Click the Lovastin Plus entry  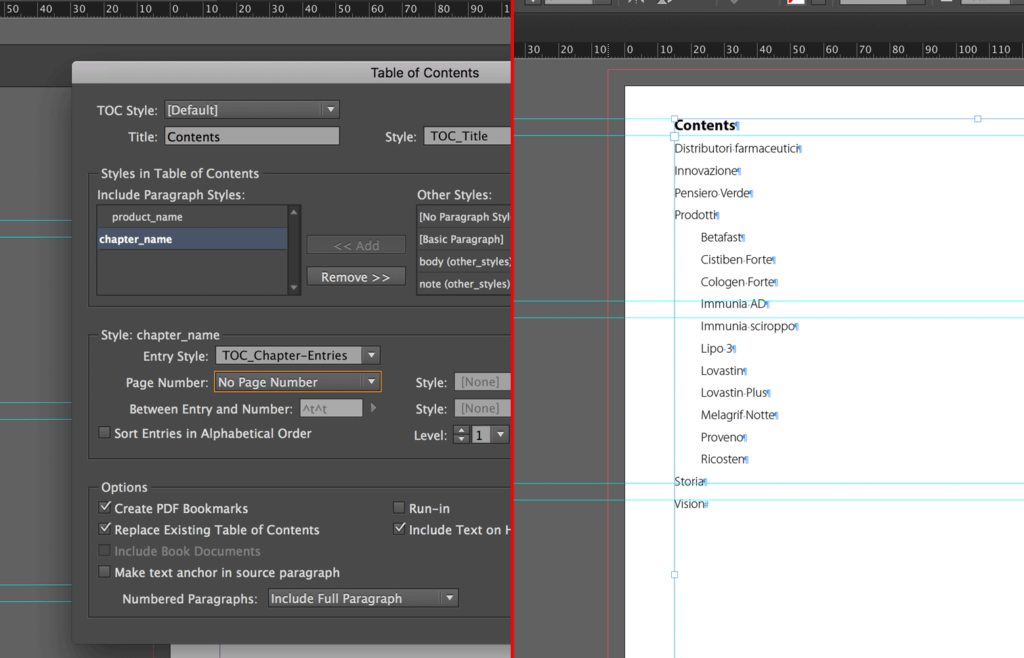733,392
